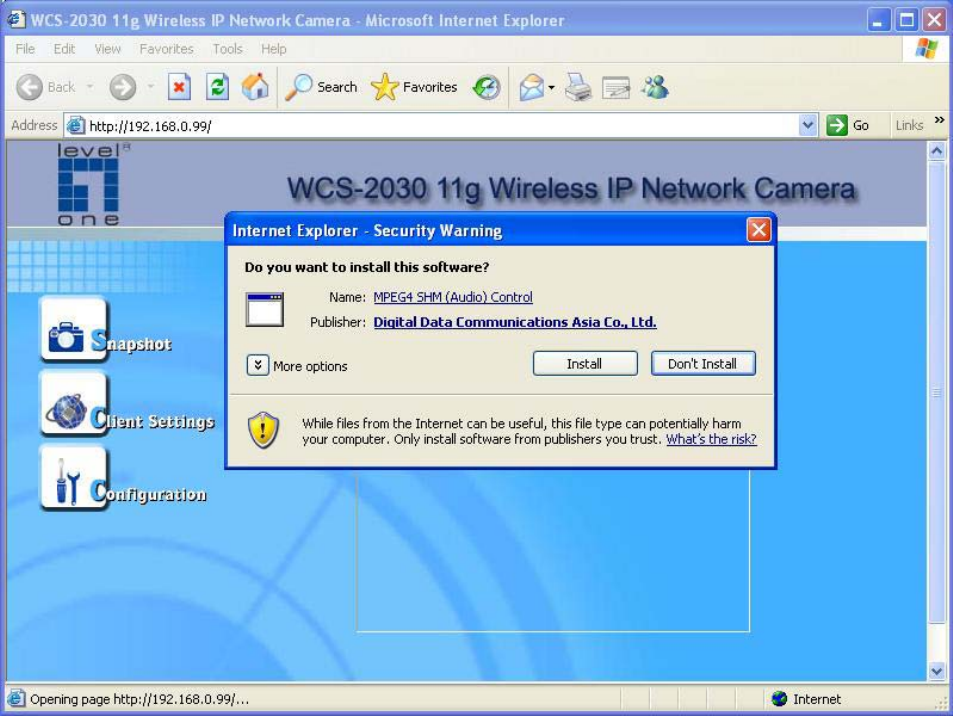This screenshot has height=716, width=953.
Task: Open the Edit menu
Action: click(64, 49)
